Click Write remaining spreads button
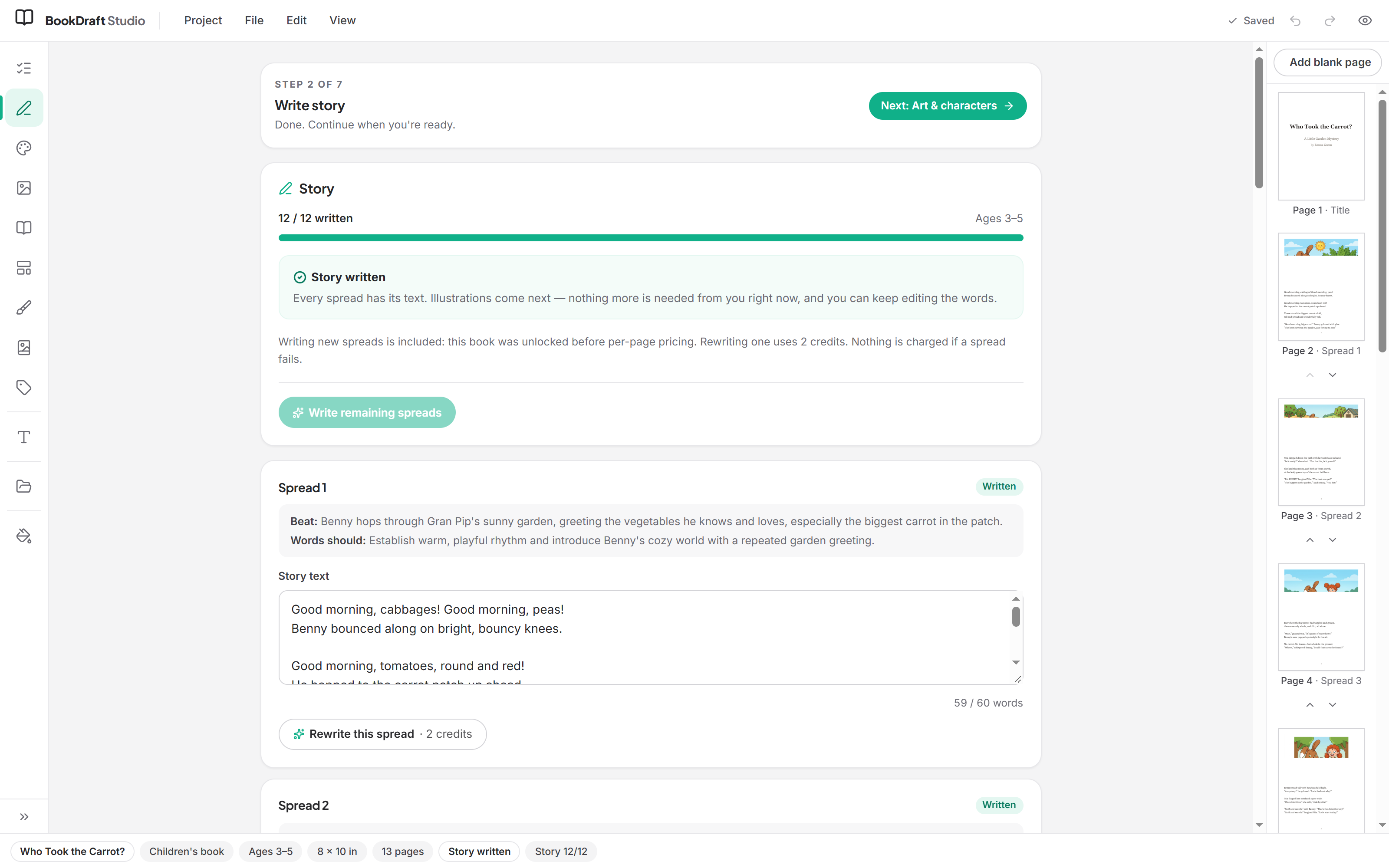 click(x=367, y=412)
